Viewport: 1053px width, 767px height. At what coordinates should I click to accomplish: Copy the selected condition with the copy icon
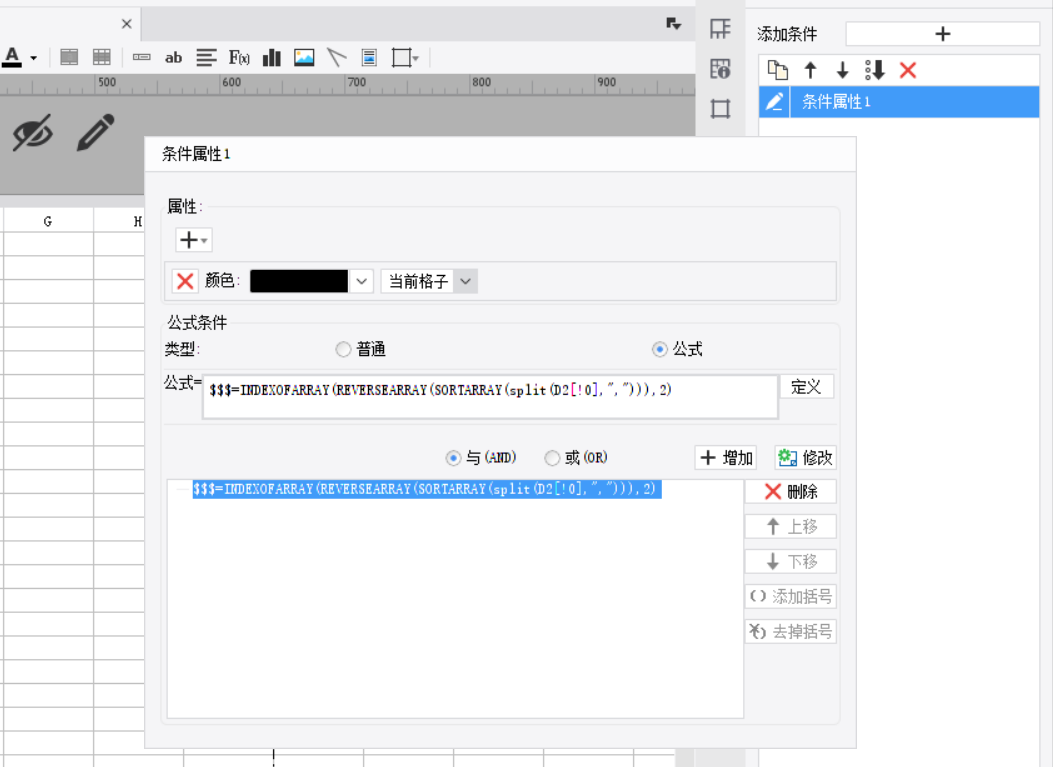coord(778,70)
